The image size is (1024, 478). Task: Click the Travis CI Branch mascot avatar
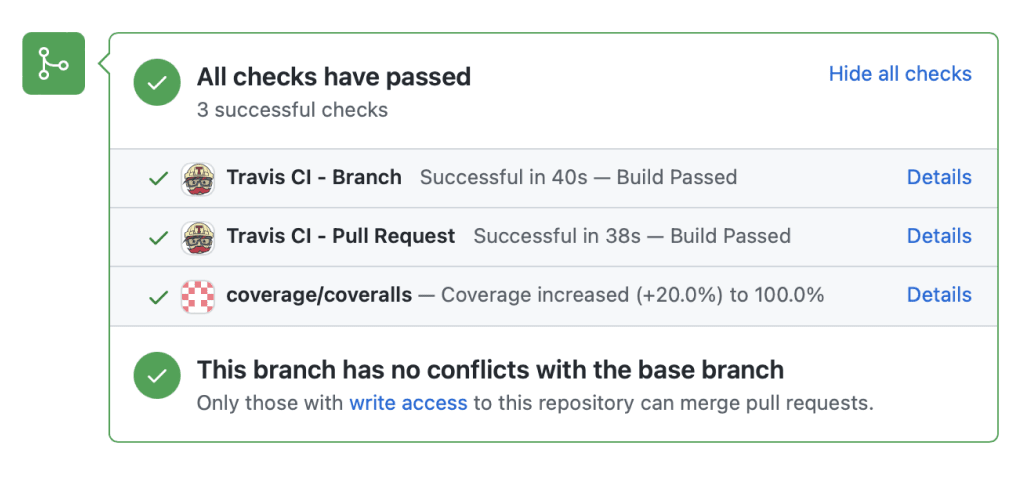click(x=198, y=178)
